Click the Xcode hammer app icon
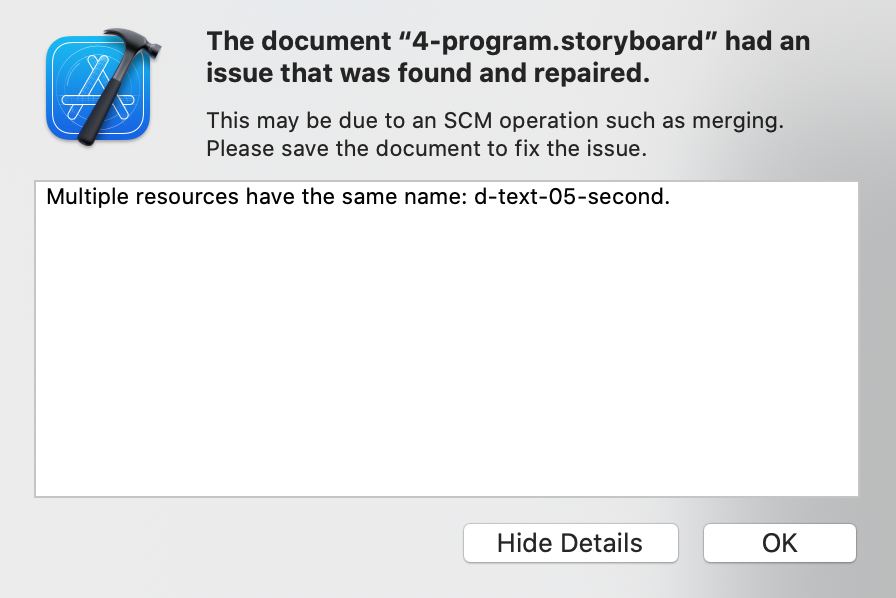 [x=103, y=87]
